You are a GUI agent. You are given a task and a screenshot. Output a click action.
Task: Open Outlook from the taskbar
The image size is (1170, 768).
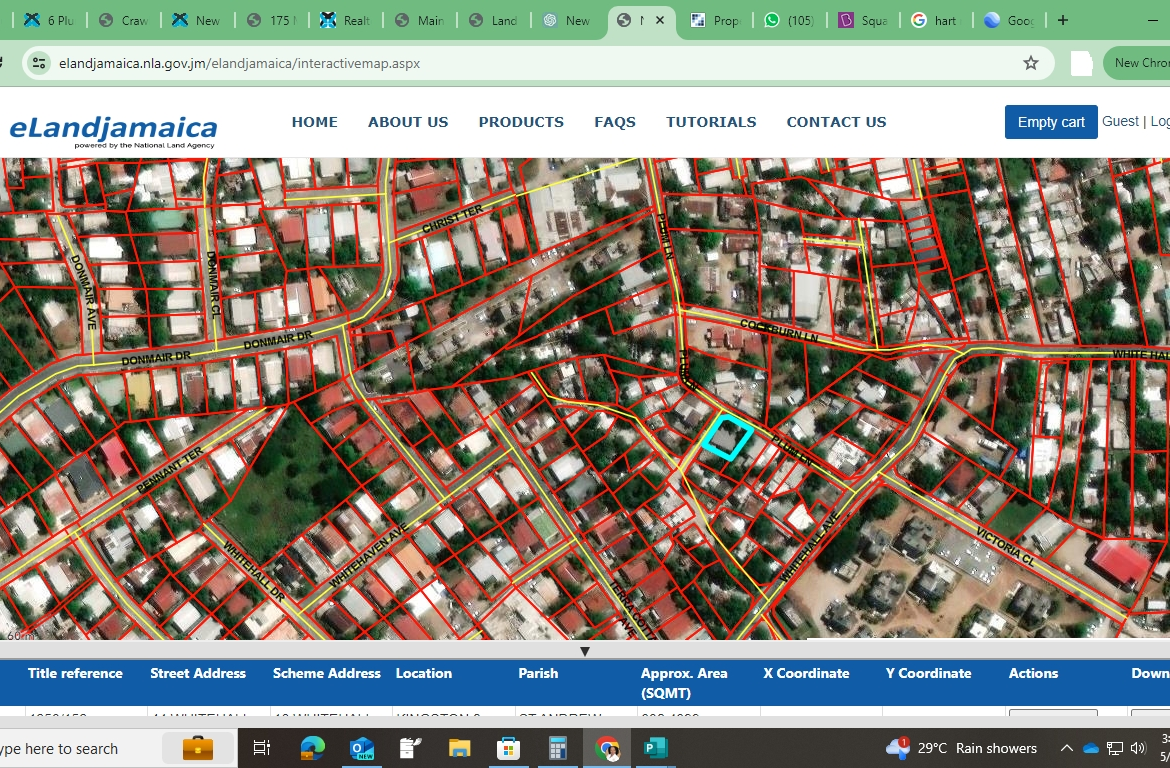click(361, 747)
